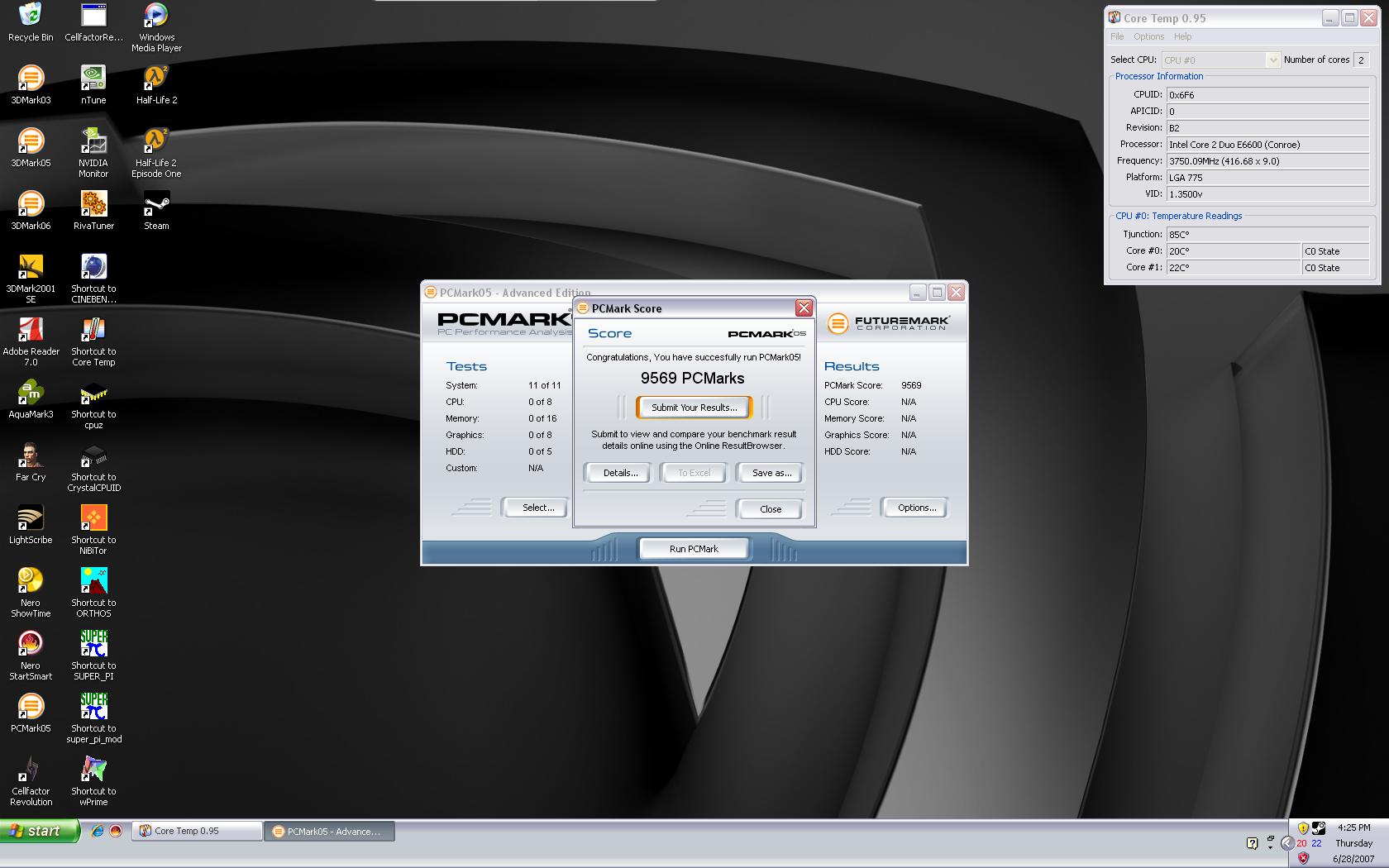1389x868 pixels.
Task: Open the Shortcut to Core Temp icon
Action: (93, 341)
